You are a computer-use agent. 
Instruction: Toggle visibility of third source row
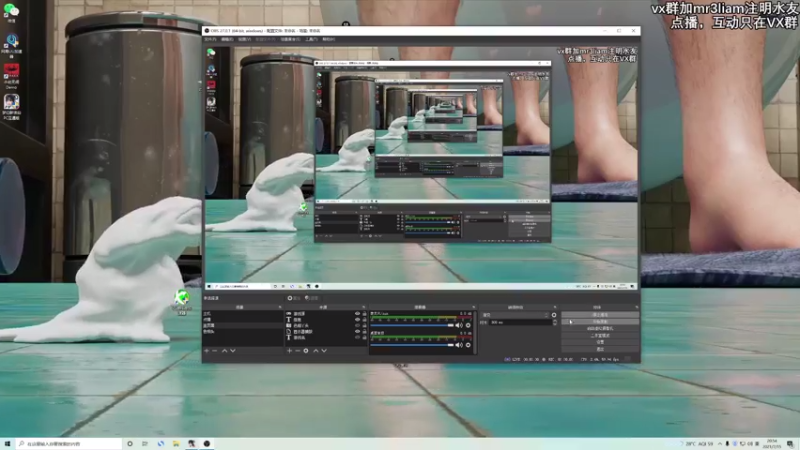(x=357, y=326)
